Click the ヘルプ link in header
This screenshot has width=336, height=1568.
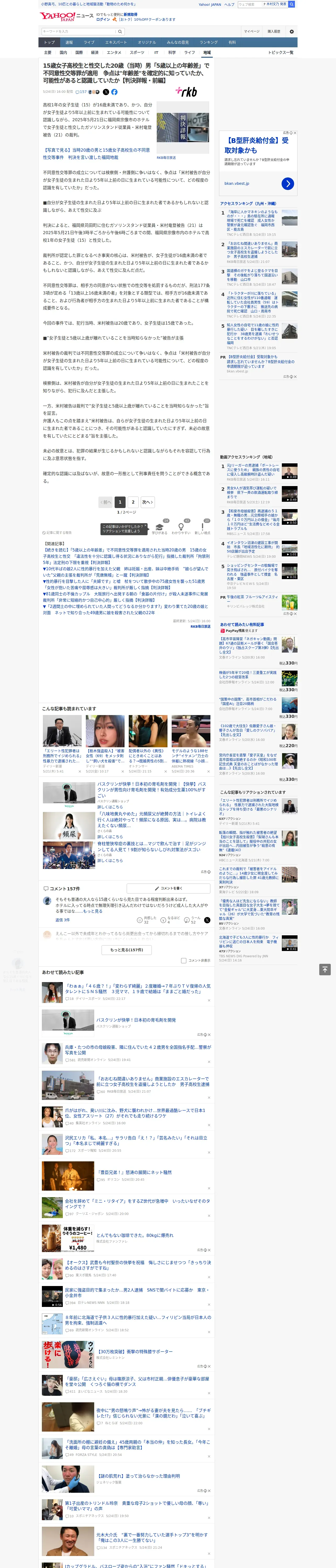click(x=229, y=4)
